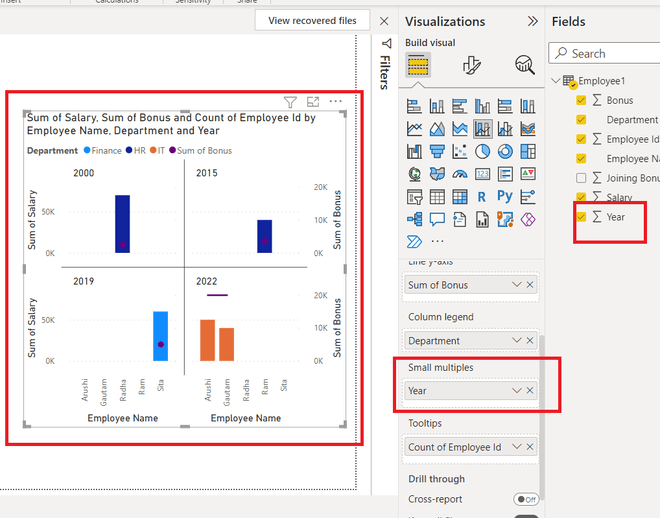This screenshot has height=518, width=660.
Task: Select the Treemap visual
Action: click(x=528, y=151)
